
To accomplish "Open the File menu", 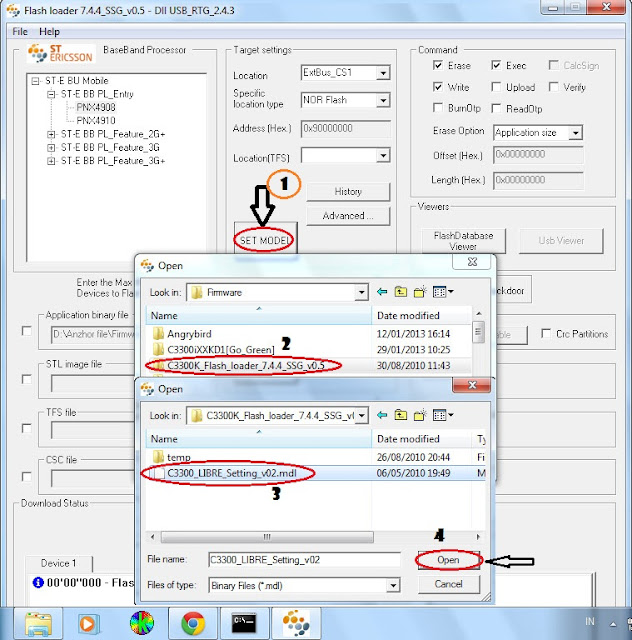I will [20, 32].
